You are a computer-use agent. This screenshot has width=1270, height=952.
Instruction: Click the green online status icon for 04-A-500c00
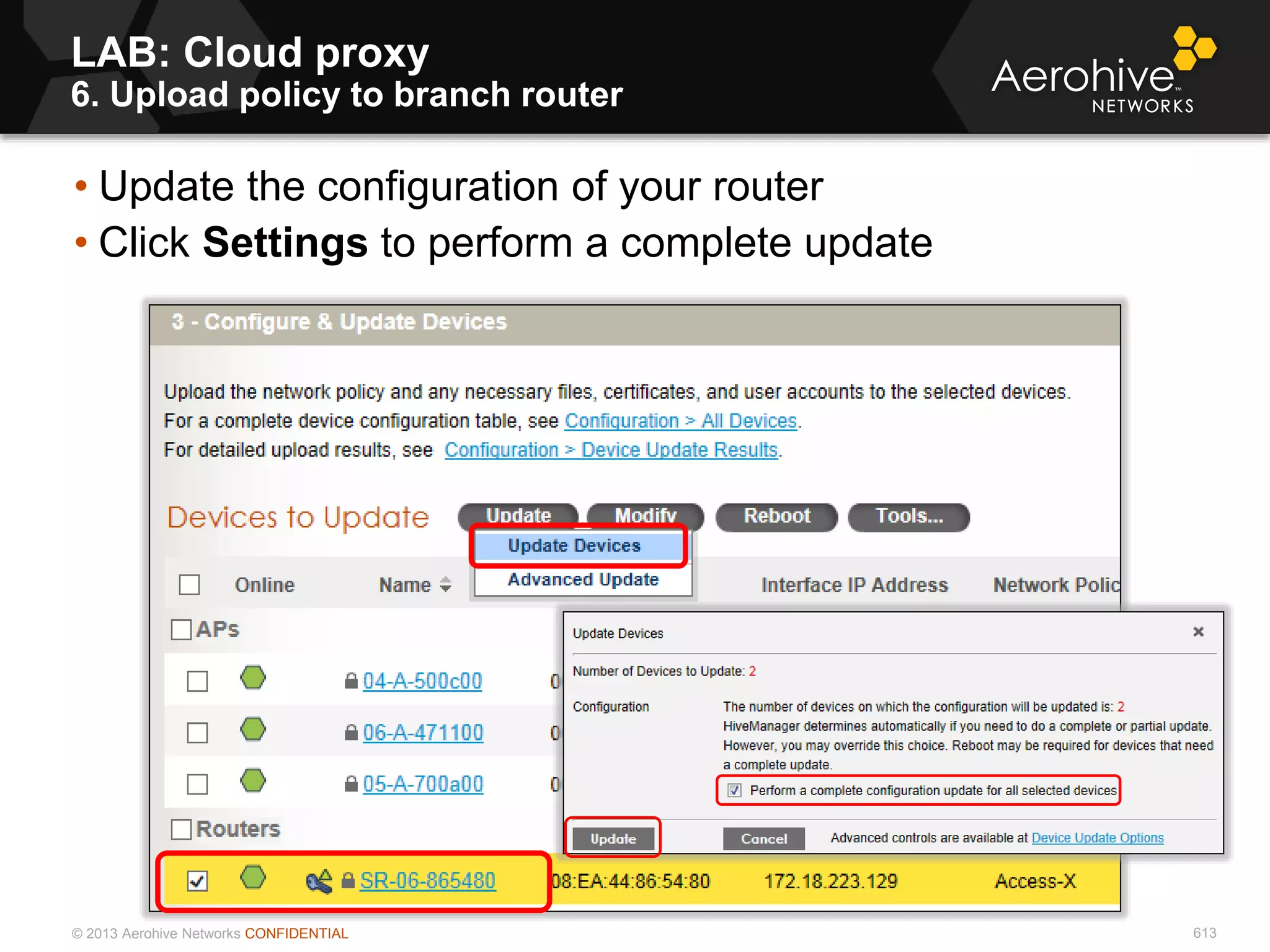[253, 677]
